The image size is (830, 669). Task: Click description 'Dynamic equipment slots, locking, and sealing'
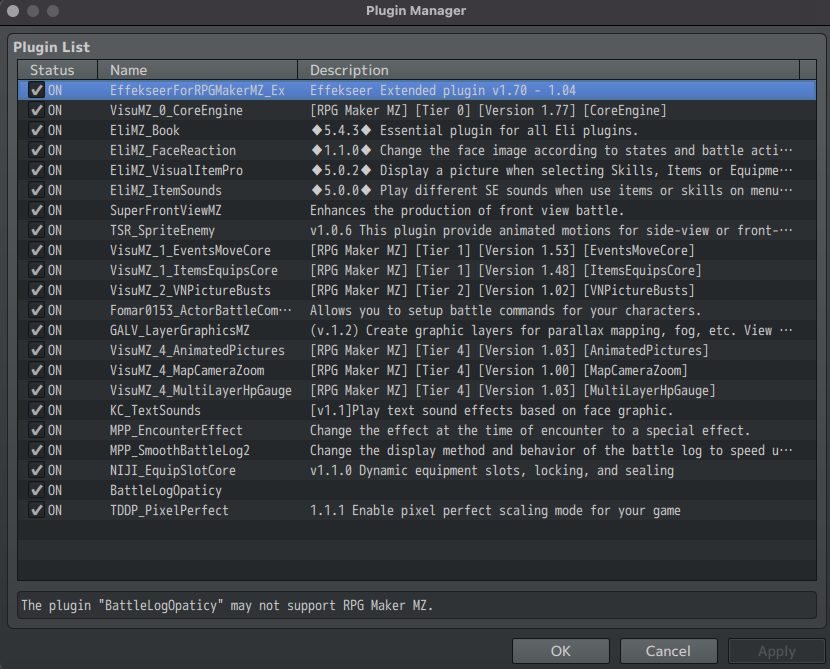tap(516, 471)
